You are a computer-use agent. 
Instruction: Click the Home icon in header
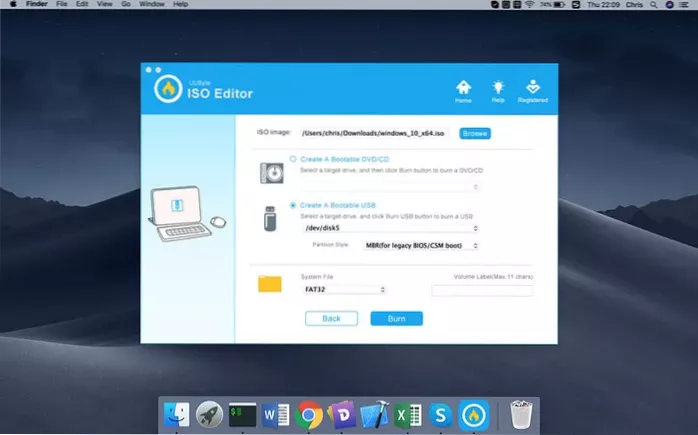coord(463,89)
